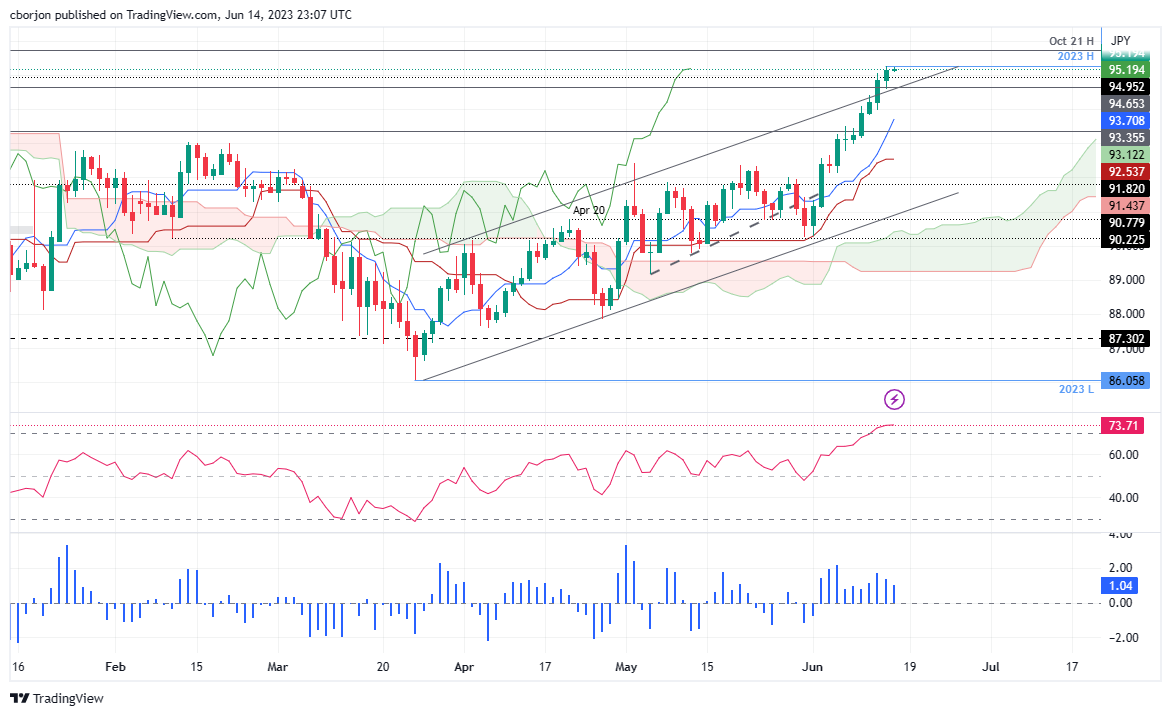Click the Apr 20 annotation on chart
The width and height of the screenshot is (1171, 716).
click(589, 211)
